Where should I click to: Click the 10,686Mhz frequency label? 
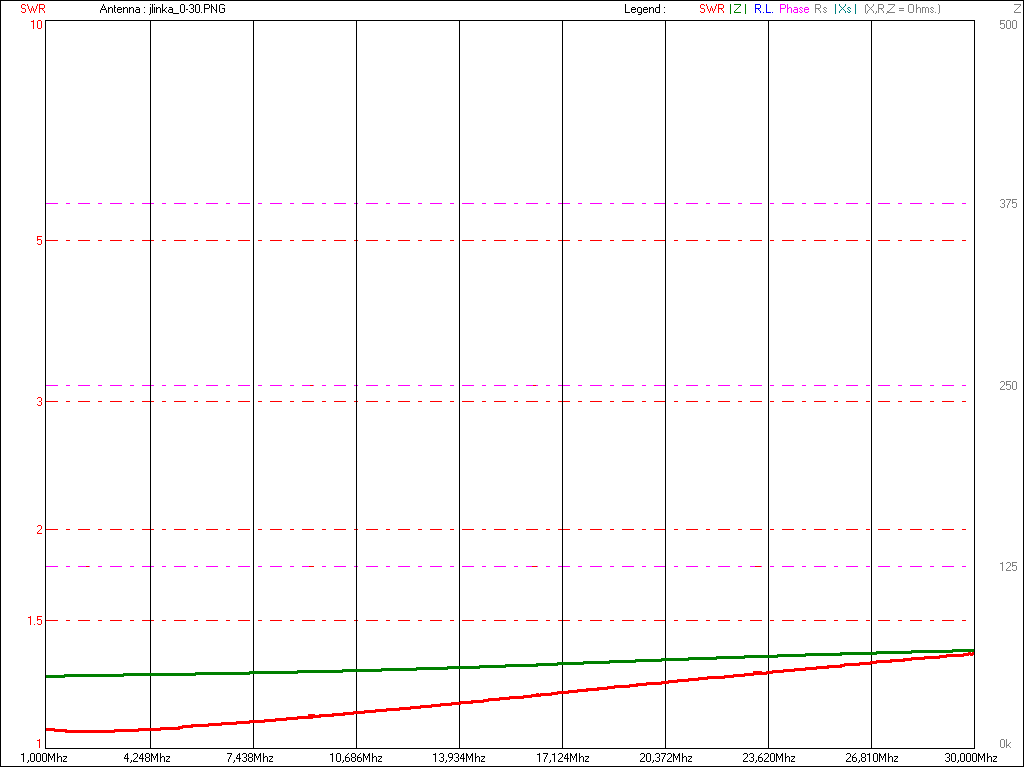tap(355, 758)
